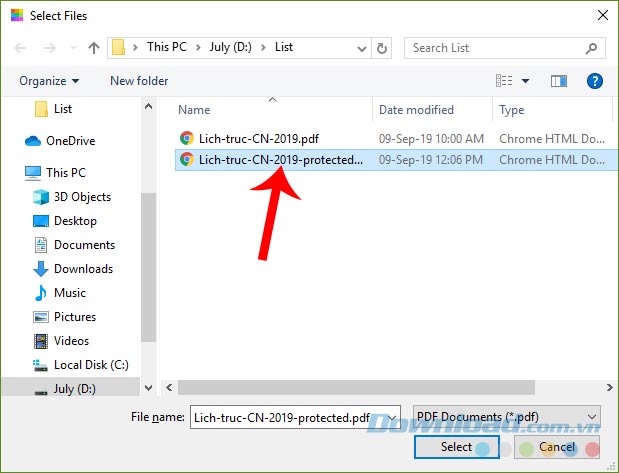This screenshot has height=473, width=619.
Task: Open PDF Documents file type dropdown
Action: 507,417
